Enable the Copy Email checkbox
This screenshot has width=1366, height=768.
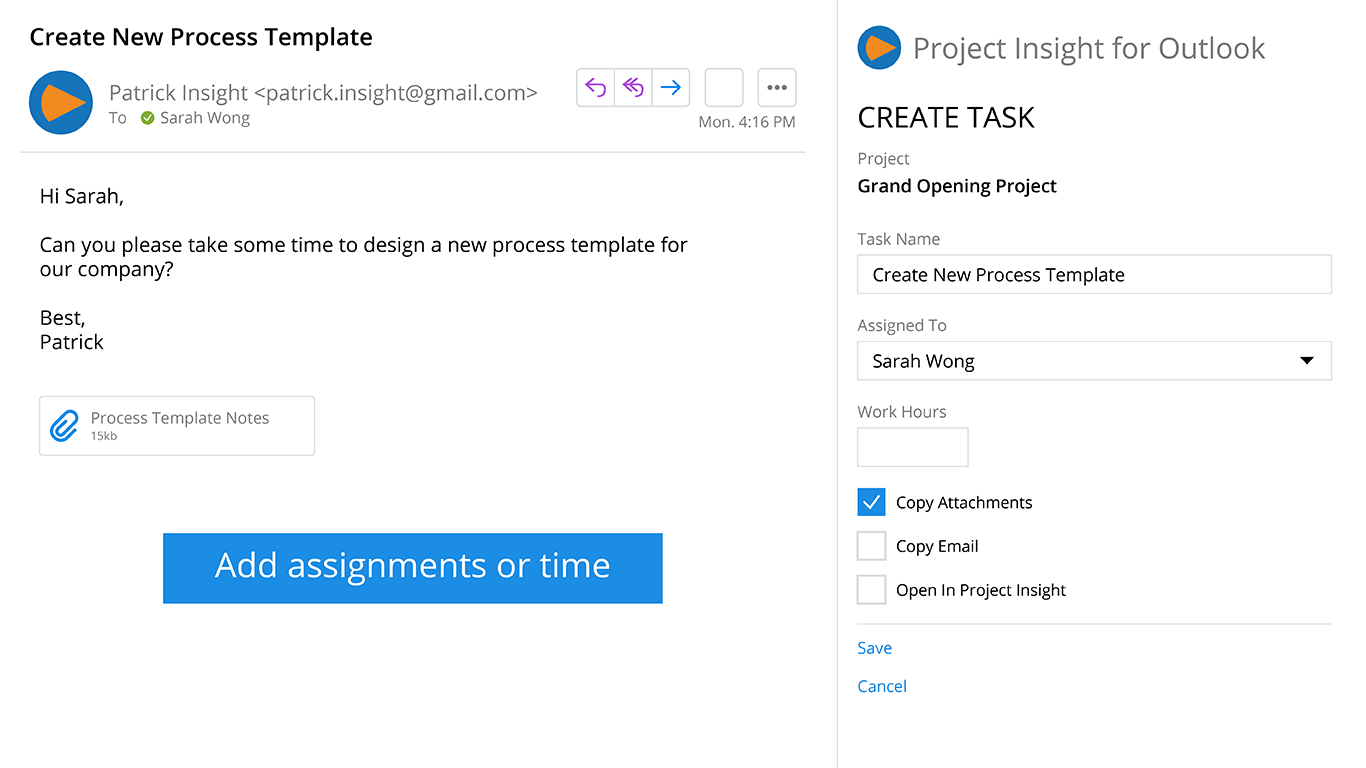872,546
